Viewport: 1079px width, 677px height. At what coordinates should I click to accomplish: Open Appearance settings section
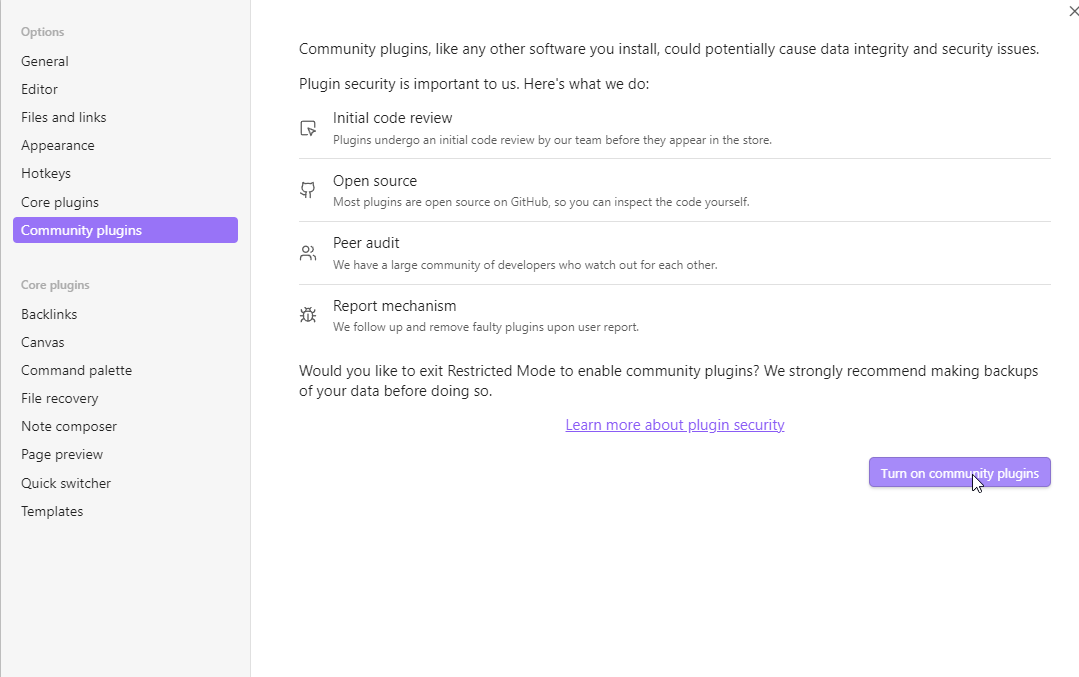[x=58, y=145]
